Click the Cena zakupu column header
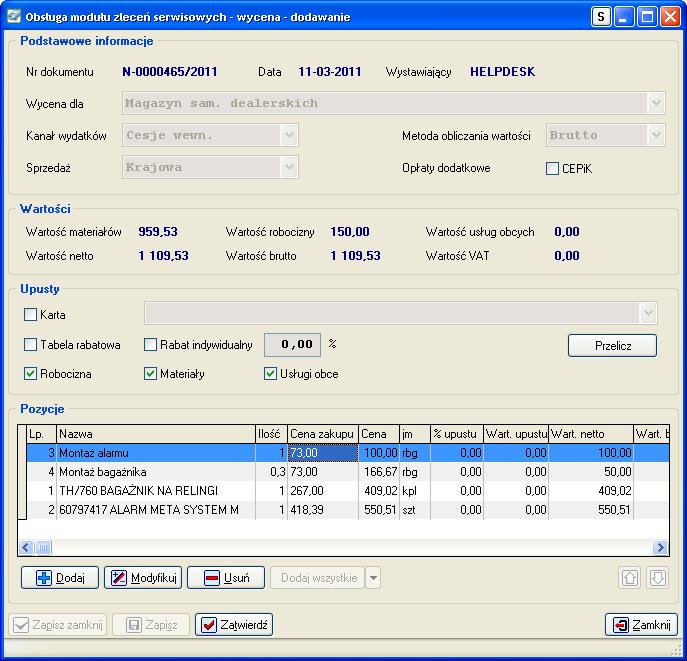This screenshot has width=687, height=661. pos(323,434)
